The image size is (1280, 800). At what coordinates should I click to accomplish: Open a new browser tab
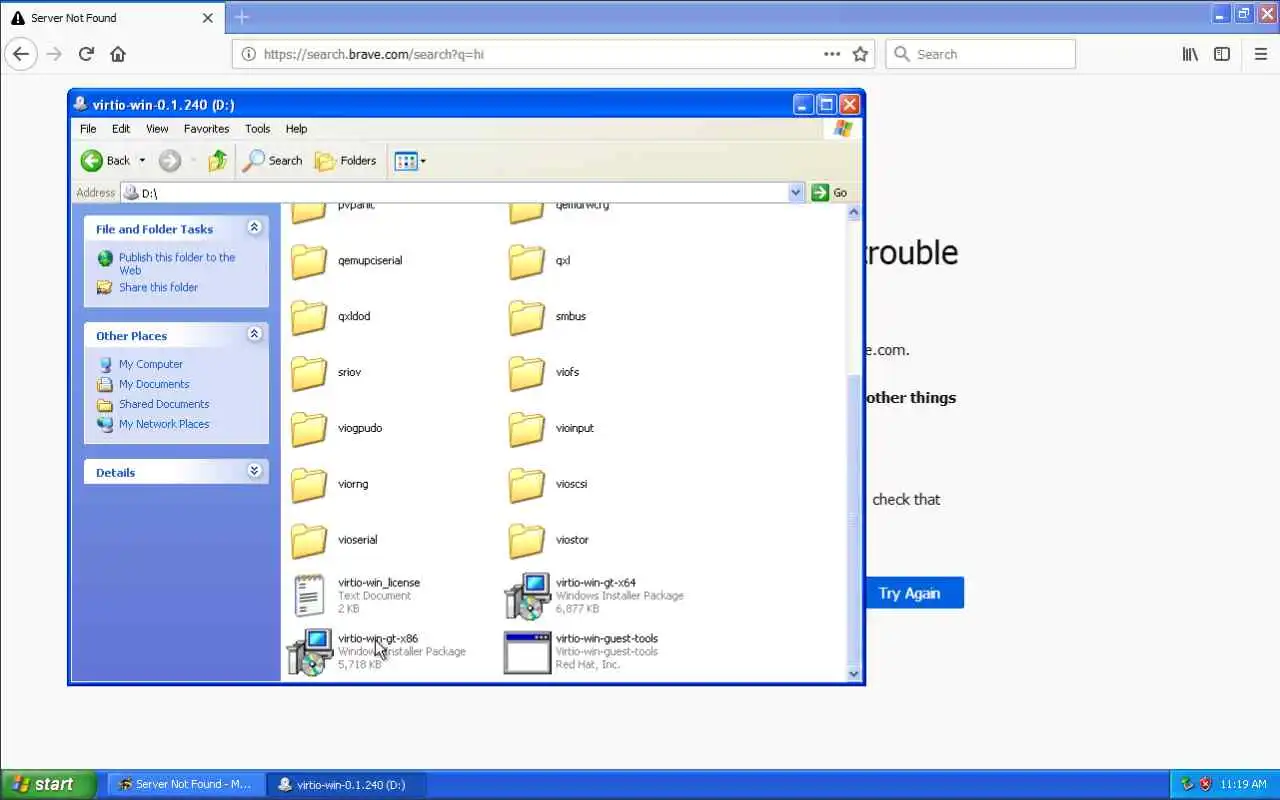tap(242, 17)
